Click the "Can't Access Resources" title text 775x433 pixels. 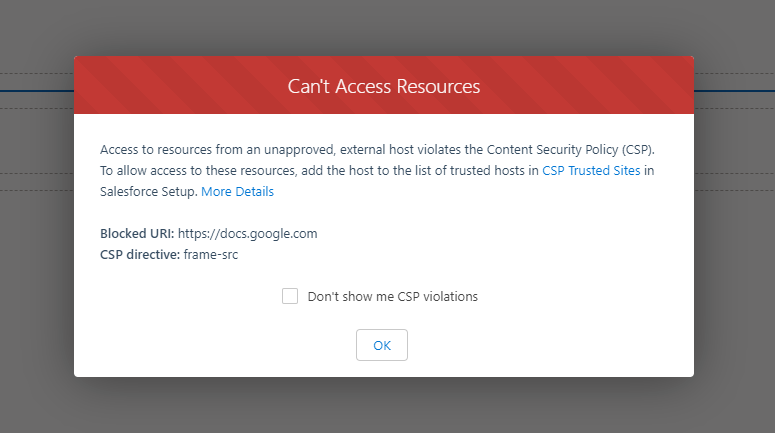[384, 86]
